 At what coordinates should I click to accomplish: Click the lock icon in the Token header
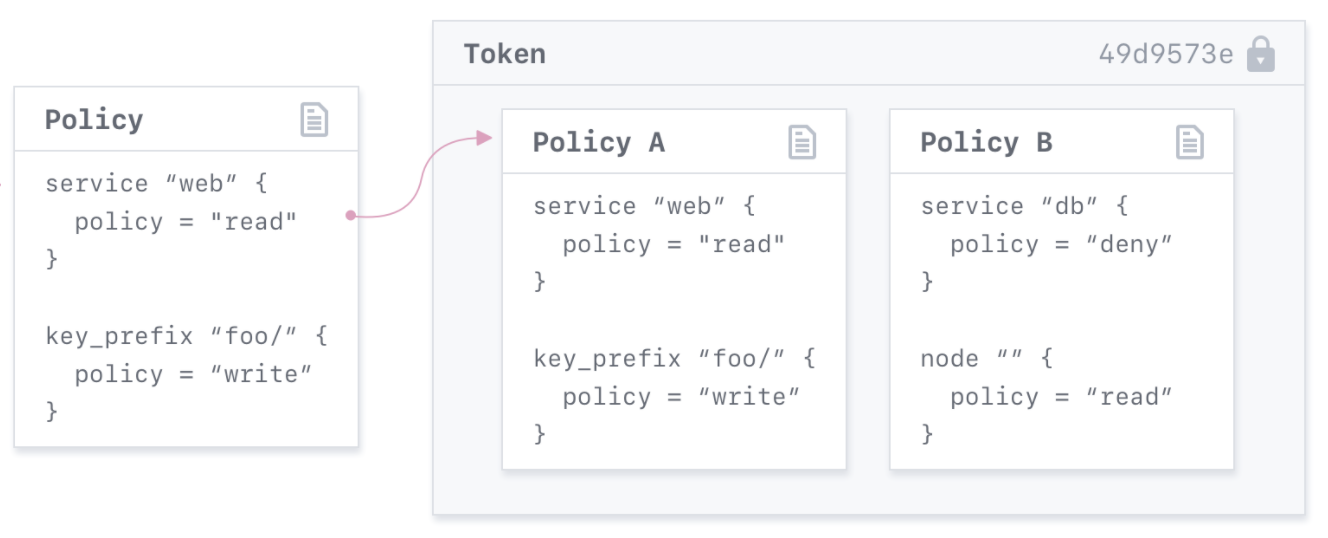point(1261,54)
